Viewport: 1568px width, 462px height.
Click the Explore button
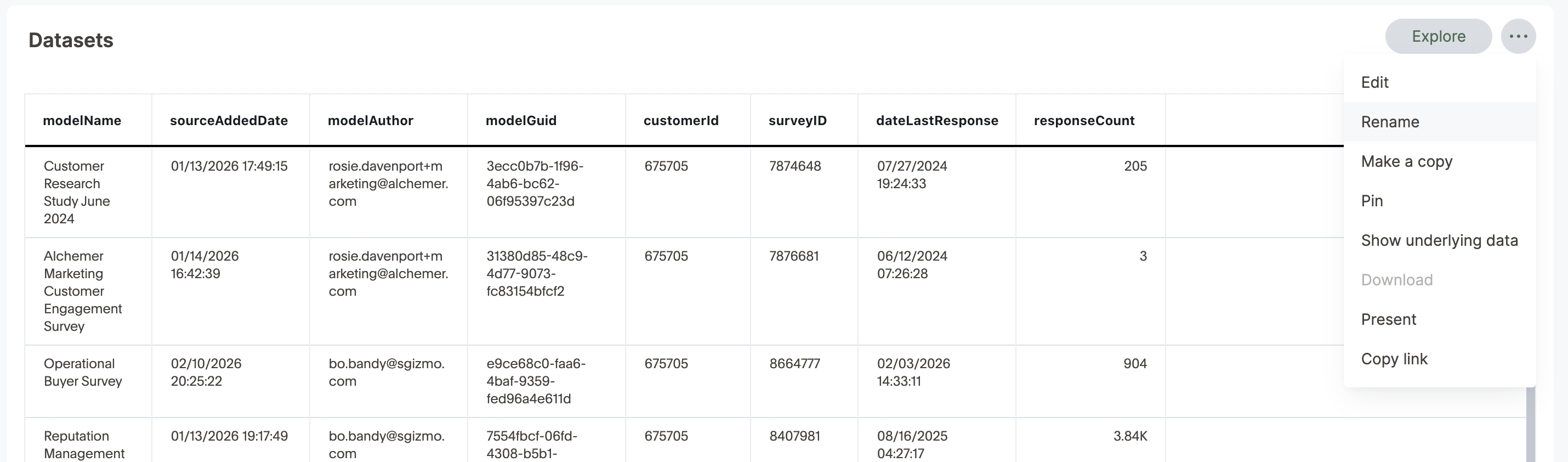pyautogui.click(x=1438, y=37)
